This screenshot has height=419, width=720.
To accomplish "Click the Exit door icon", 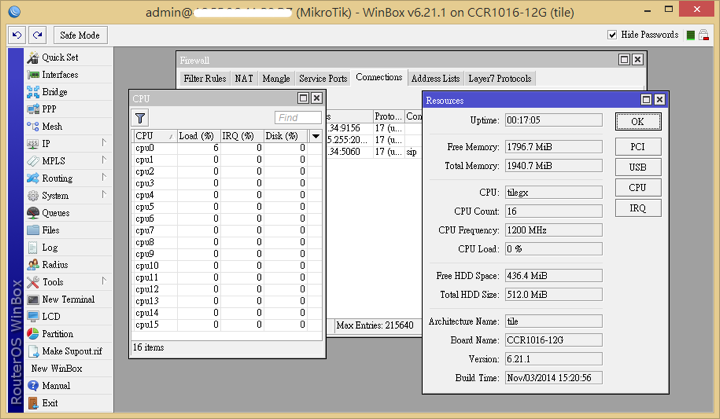I will pos(33,403).
